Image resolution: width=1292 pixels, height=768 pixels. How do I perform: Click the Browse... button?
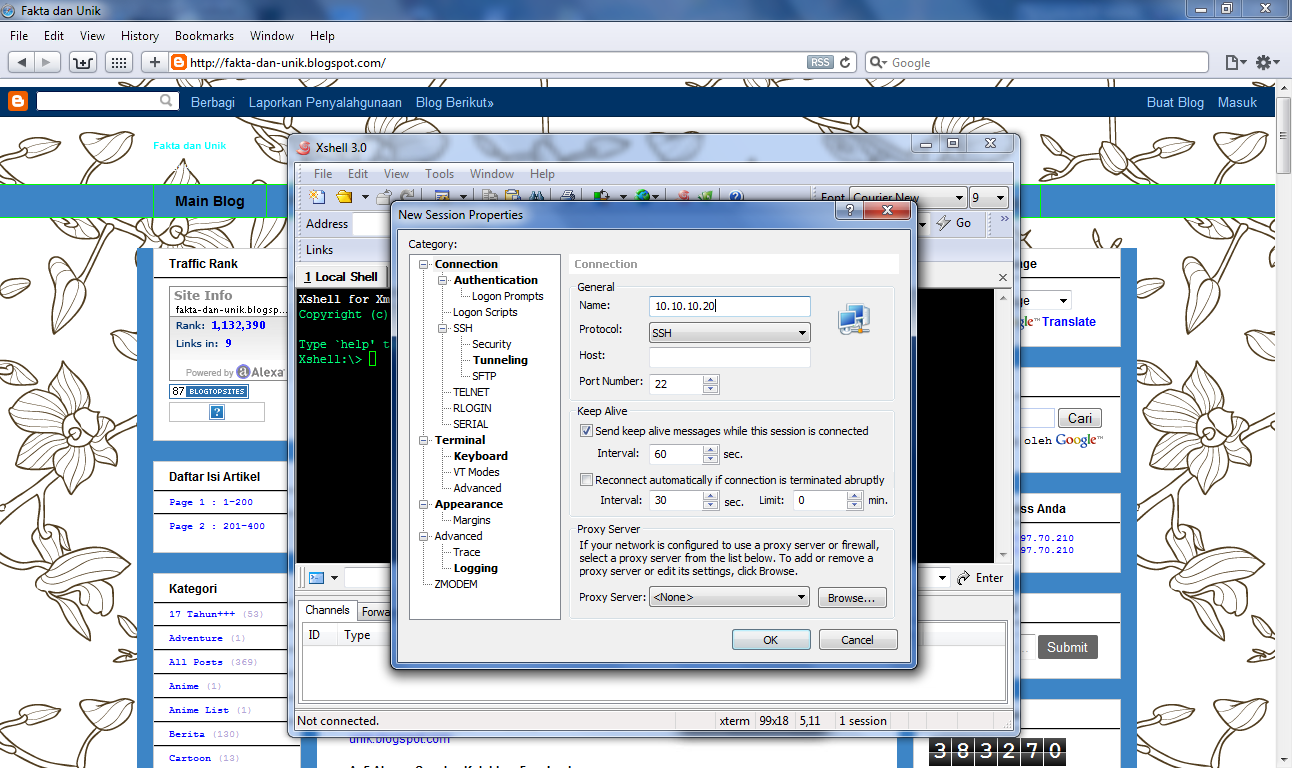click(x=851, y=598)
